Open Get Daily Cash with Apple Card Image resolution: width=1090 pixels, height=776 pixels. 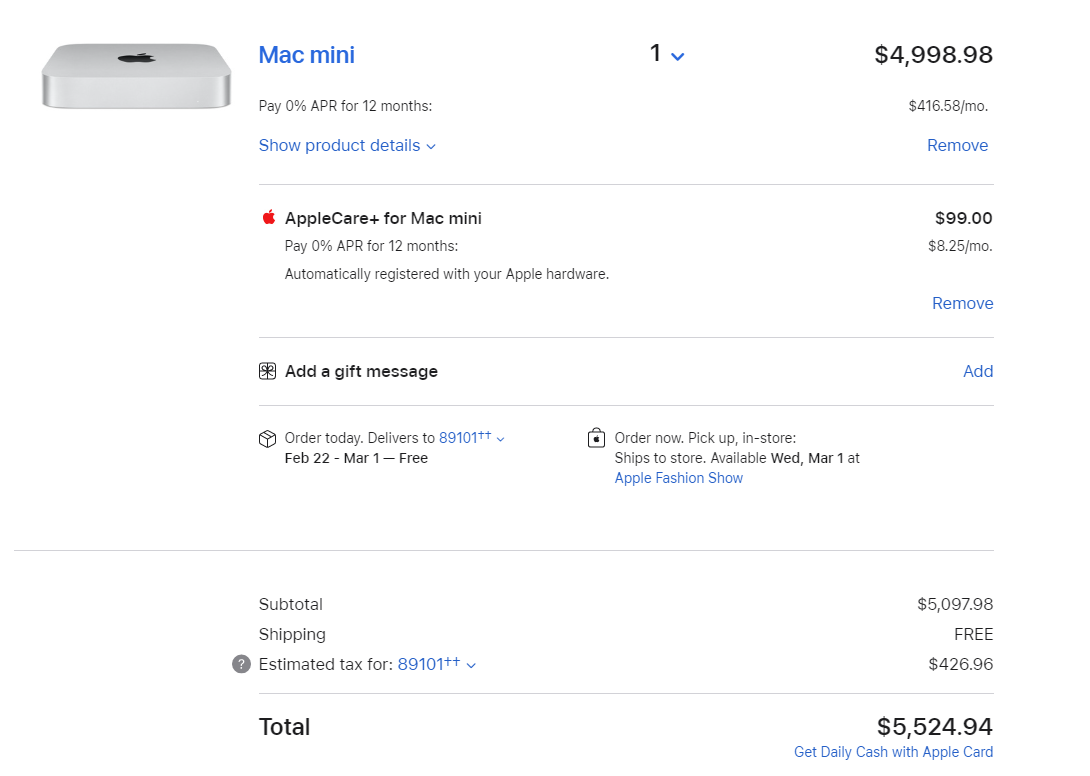pos(893,752)
